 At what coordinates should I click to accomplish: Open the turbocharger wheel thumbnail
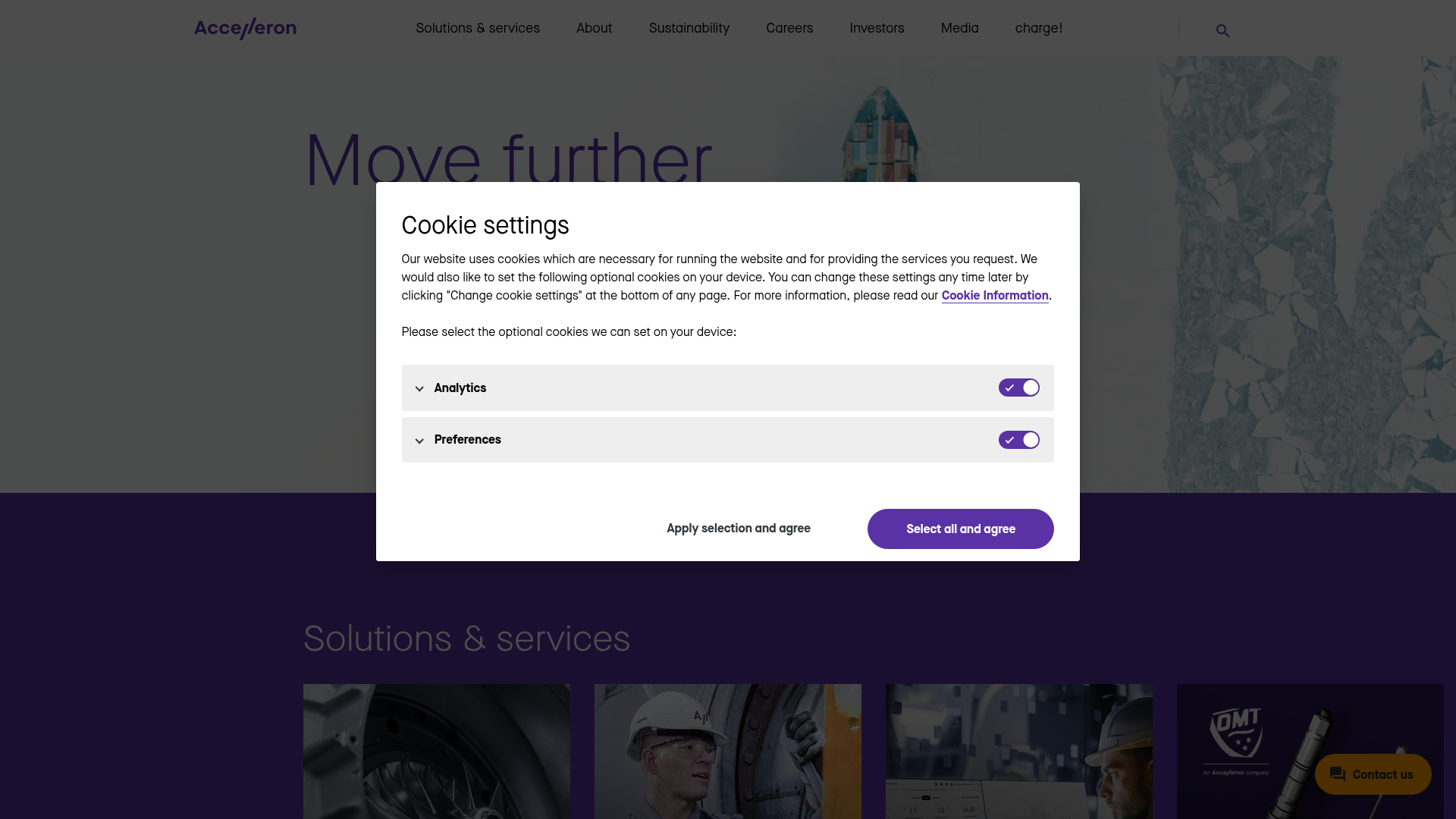[x=437, y=752]
